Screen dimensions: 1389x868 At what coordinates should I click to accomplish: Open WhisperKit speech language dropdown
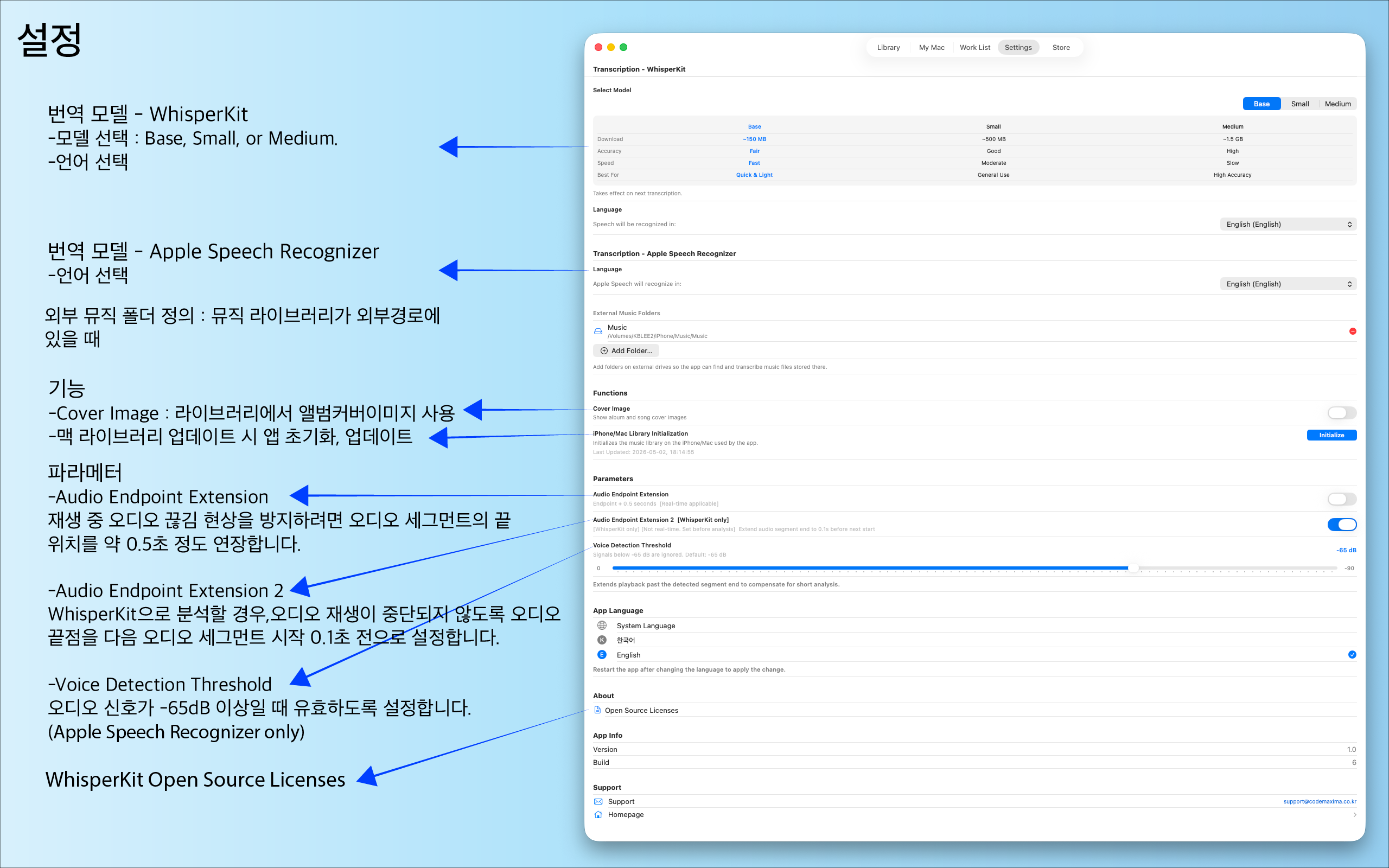click(1288, 225)
